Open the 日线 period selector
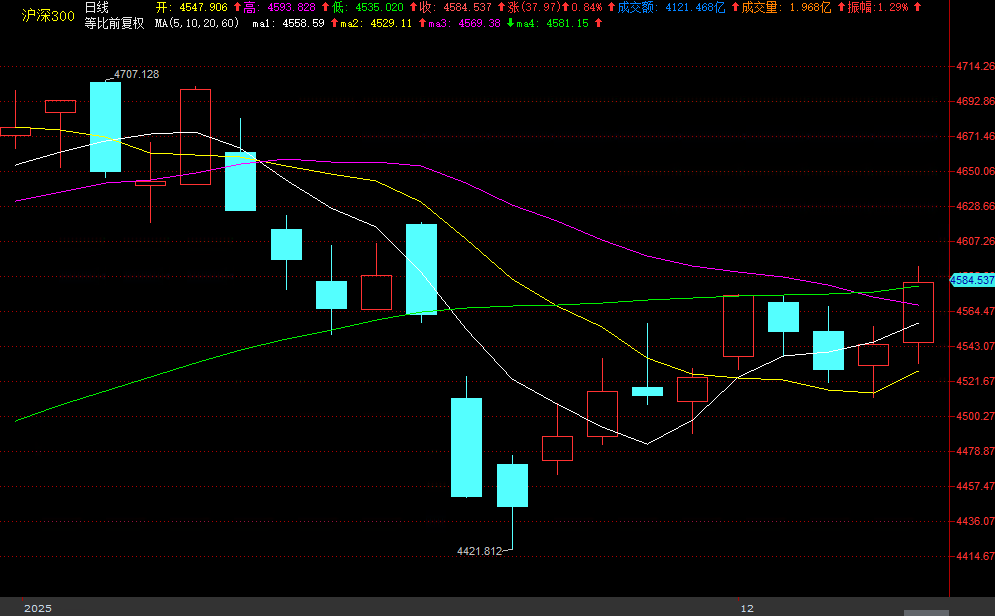 click(x=97, y=7)
